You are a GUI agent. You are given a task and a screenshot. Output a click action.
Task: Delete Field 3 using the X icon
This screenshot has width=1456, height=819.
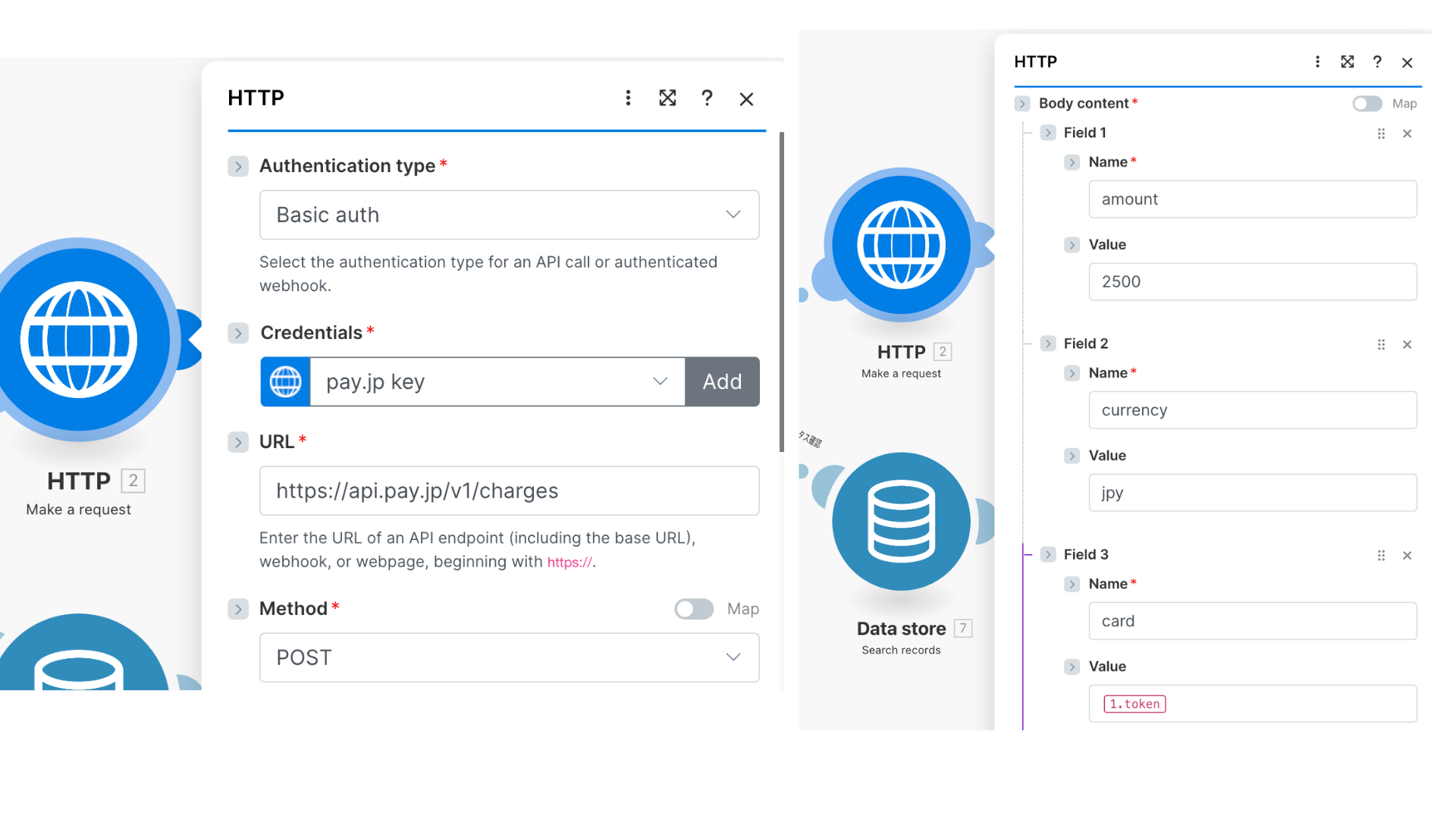click(x=1407, y=556)
